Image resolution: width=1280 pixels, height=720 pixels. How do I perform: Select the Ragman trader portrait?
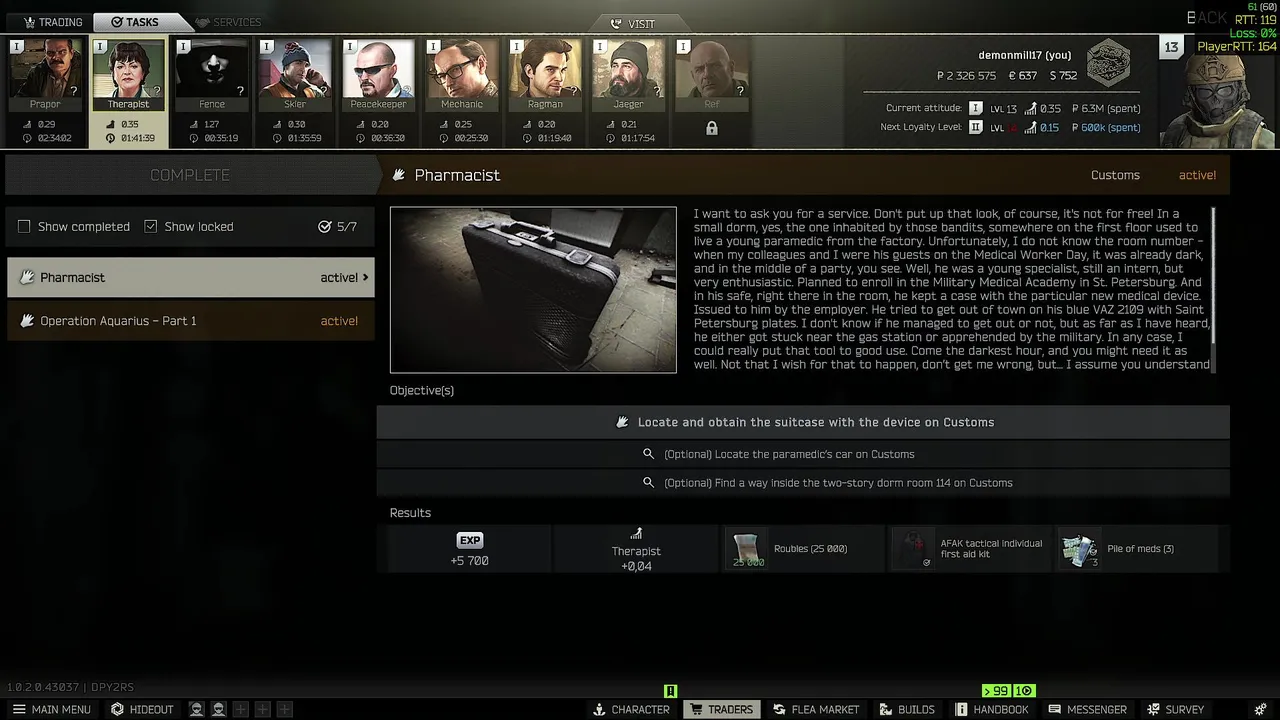[x=545, y=74]
